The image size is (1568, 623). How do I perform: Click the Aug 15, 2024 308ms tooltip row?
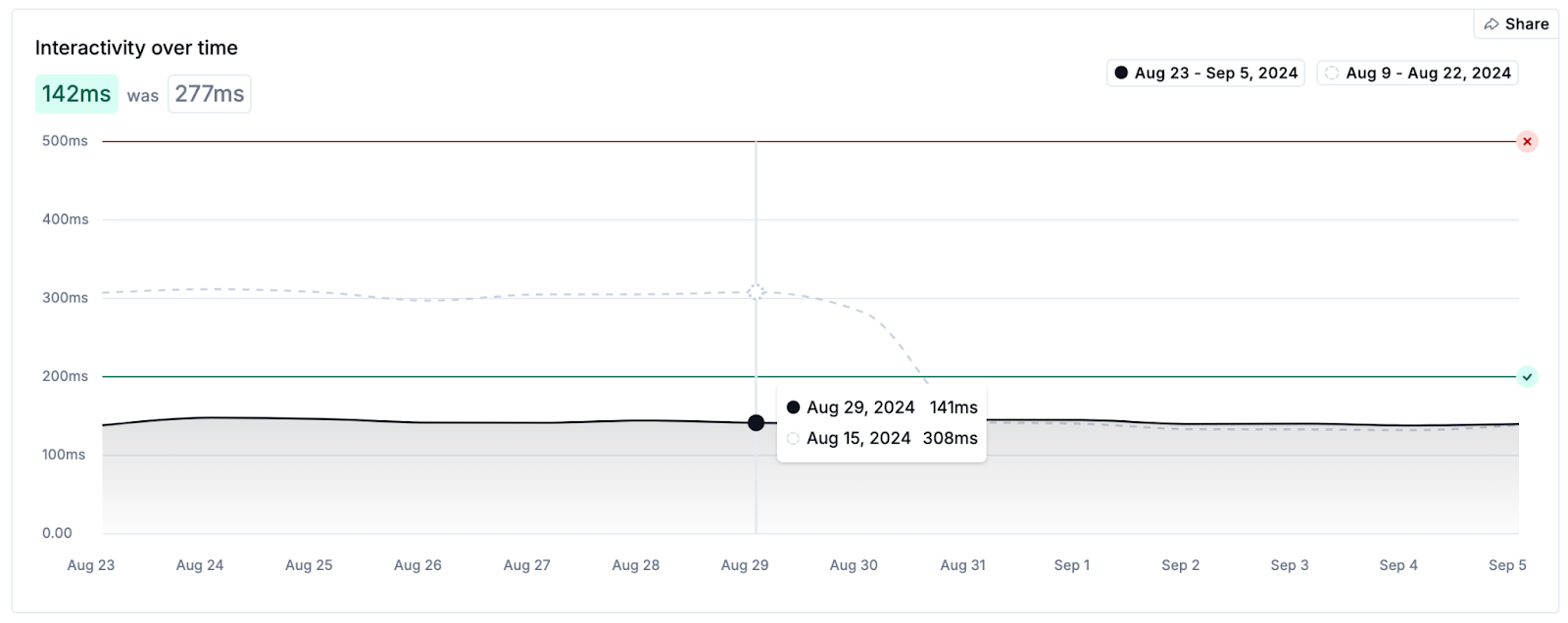coord(882,439)
